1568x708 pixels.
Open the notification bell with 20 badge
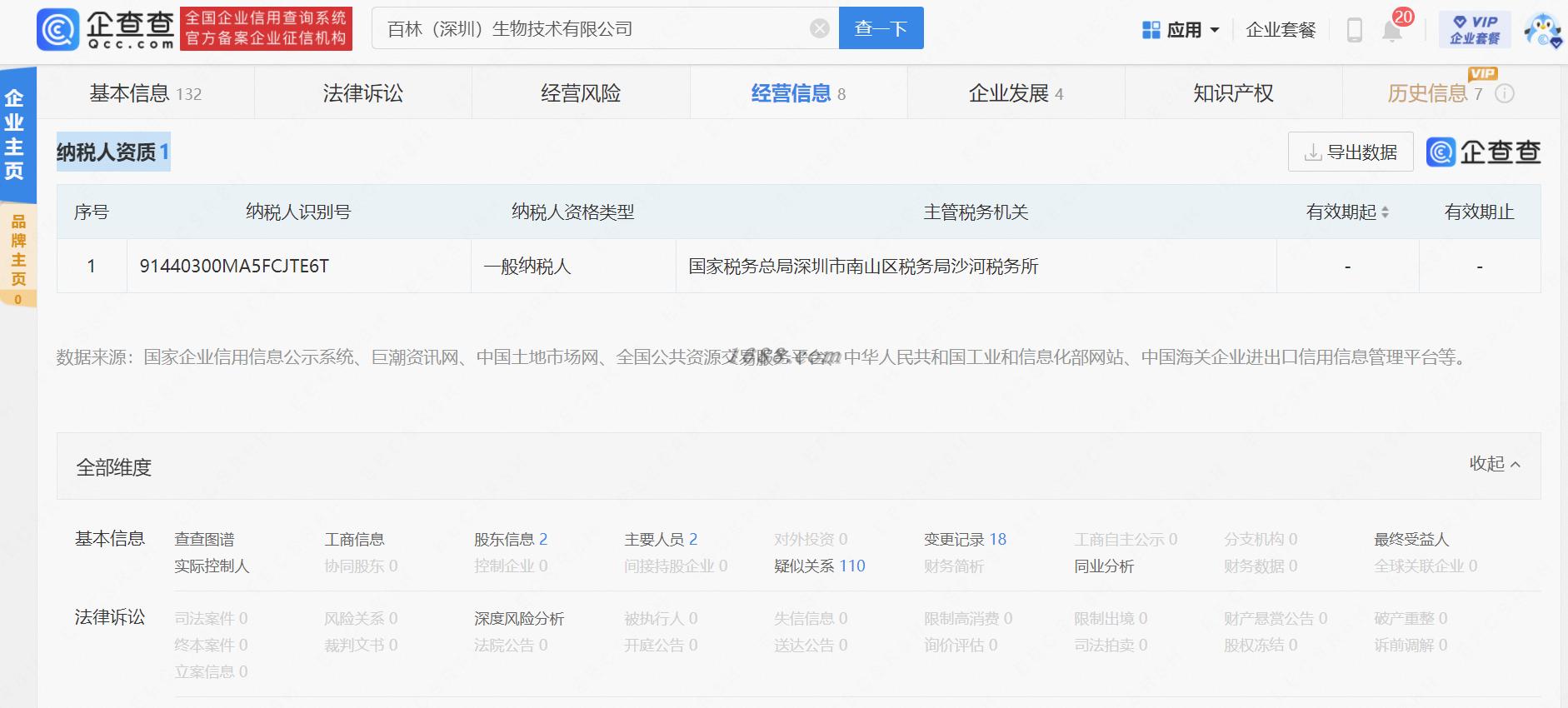coord(1392,30)
